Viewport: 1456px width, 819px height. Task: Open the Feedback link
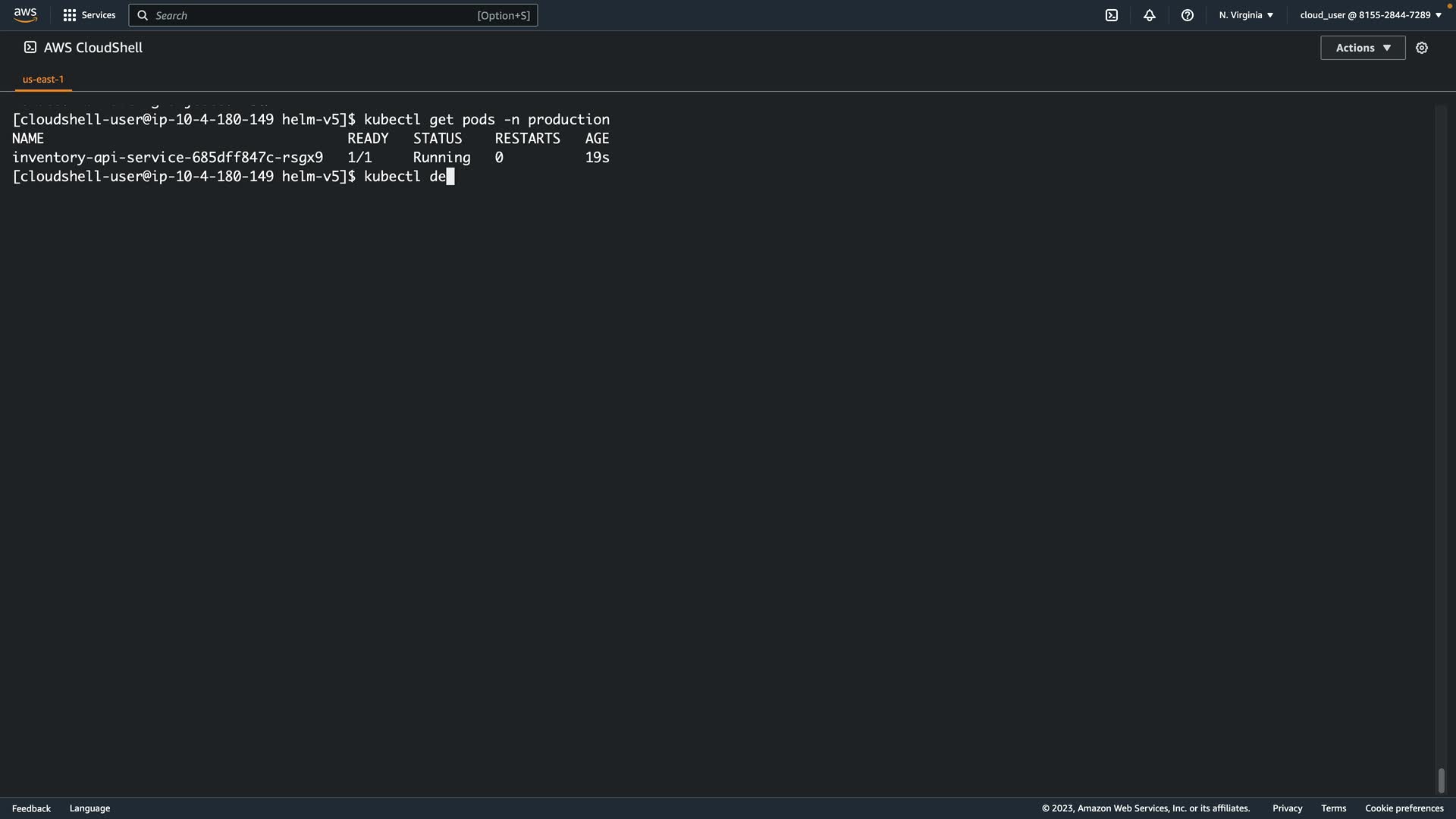click(31, 808)
